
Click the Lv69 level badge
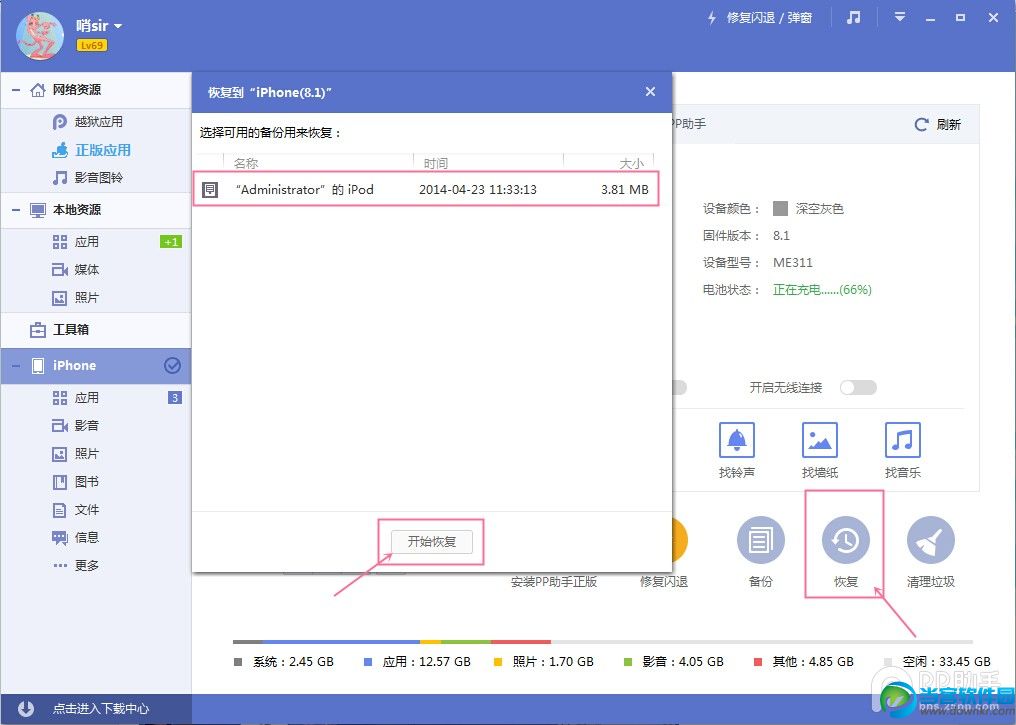91,45
